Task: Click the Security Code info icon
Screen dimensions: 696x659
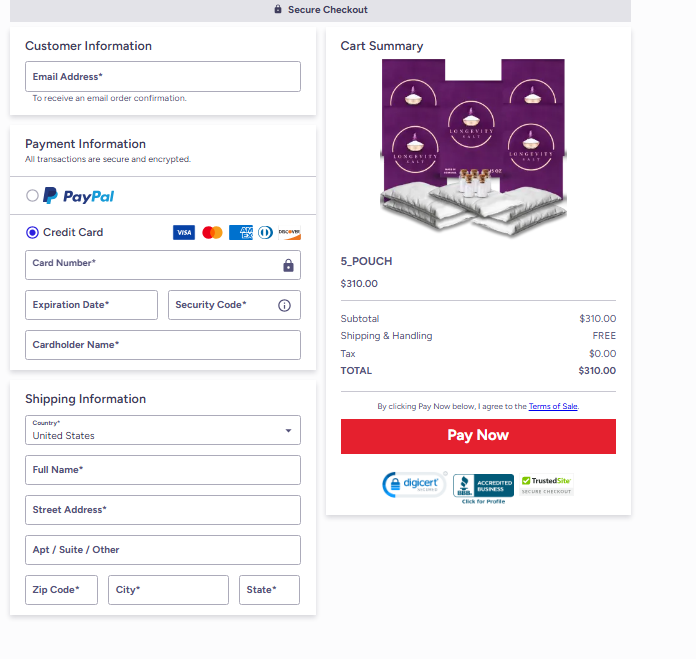Action: tap(284, 305)
